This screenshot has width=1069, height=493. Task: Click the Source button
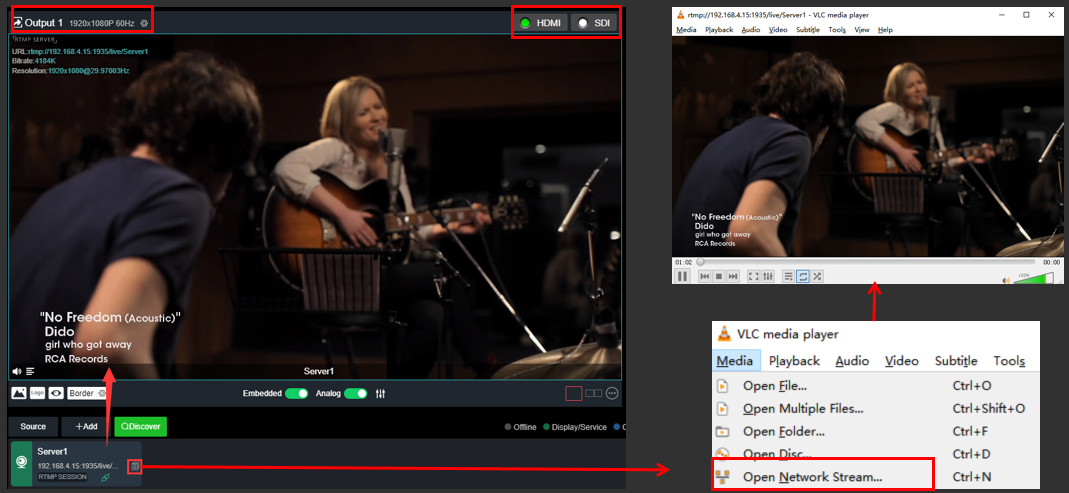click(33, 427)
